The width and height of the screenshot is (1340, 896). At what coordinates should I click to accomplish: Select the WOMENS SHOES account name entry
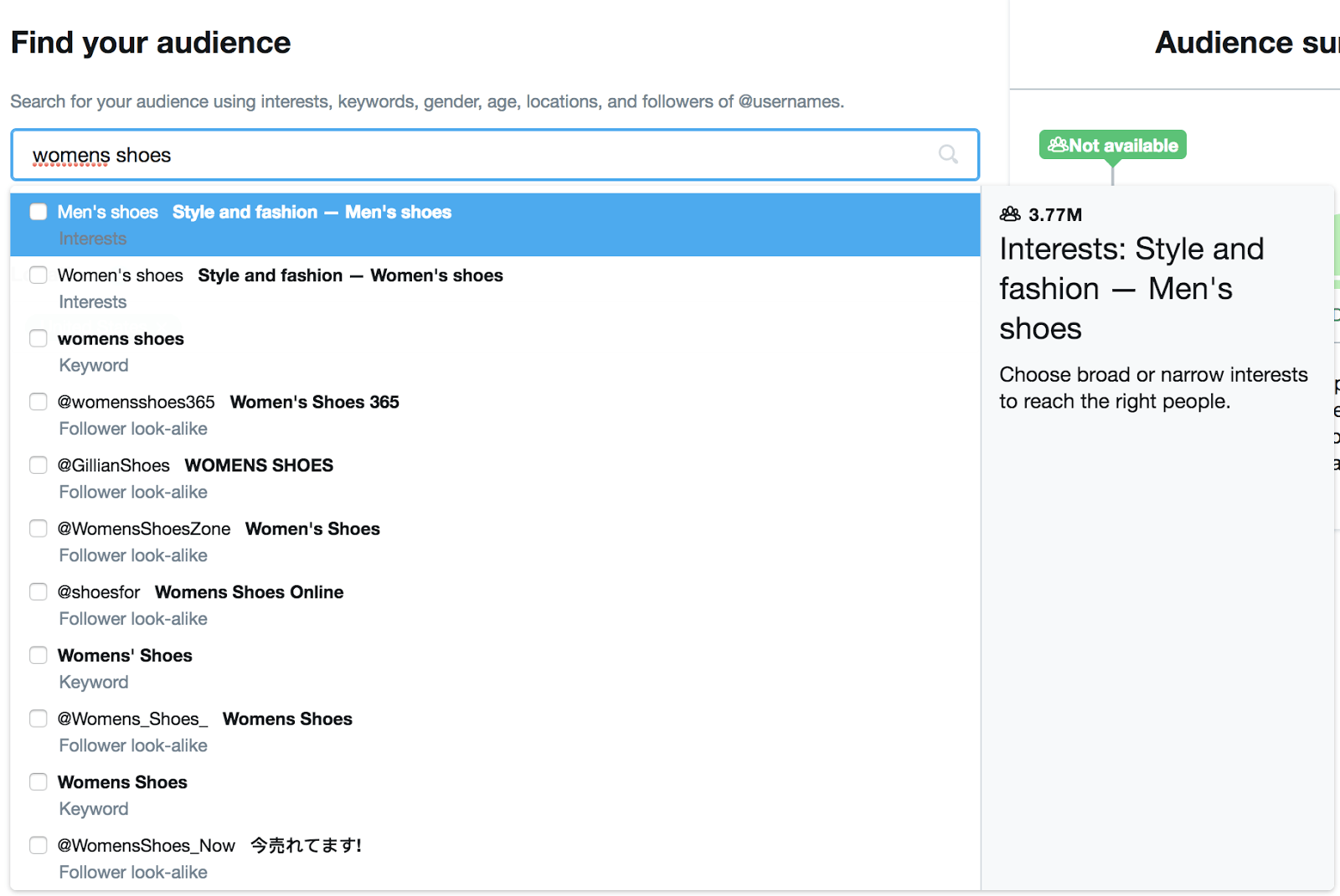(259, 466)
